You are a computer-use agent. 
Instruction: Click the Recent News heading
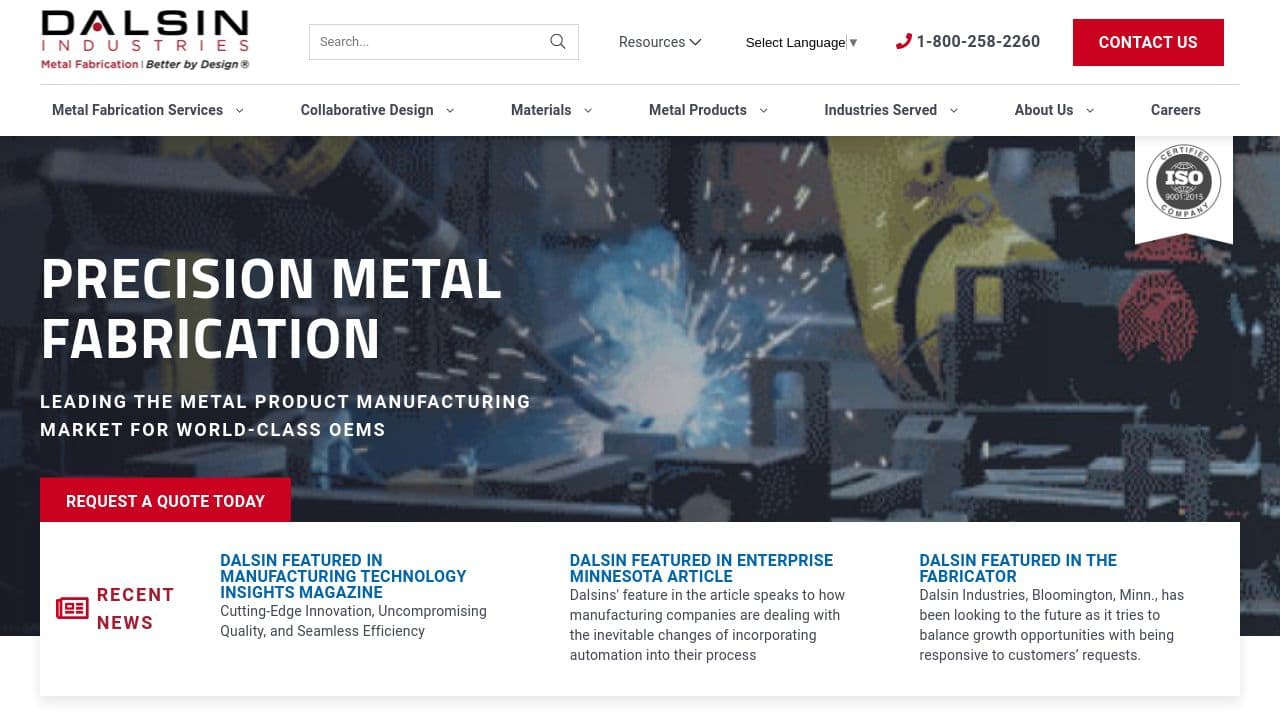click(136, 608)
